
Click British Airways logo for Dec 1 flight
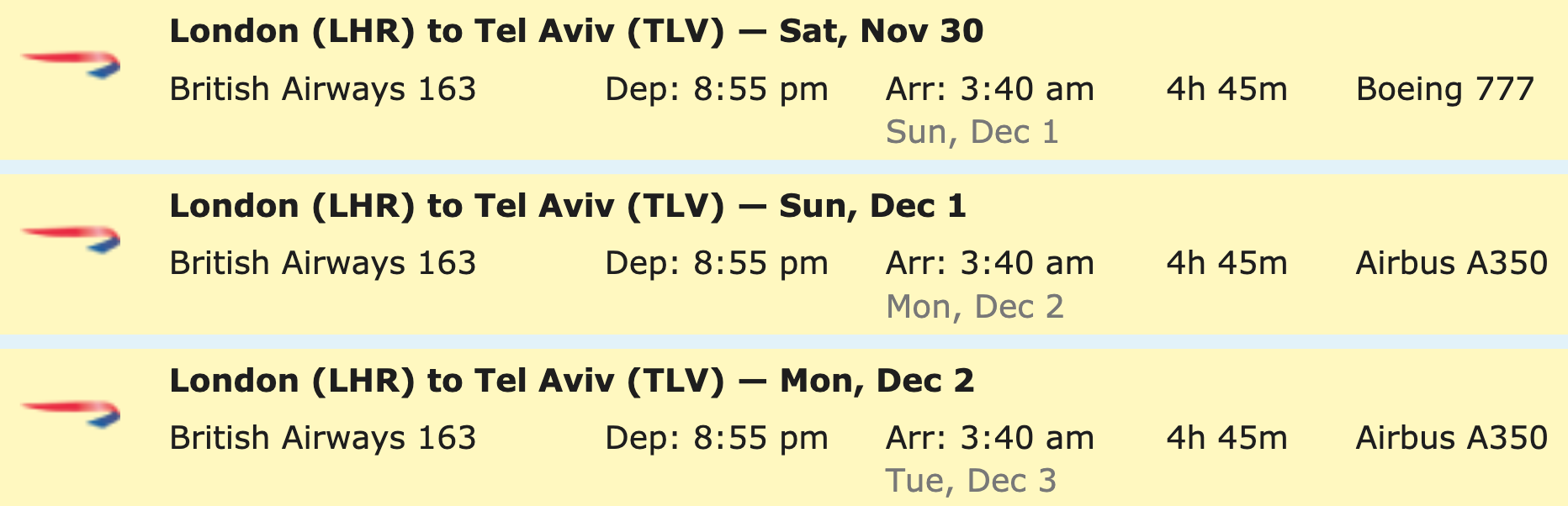[71, 240]
